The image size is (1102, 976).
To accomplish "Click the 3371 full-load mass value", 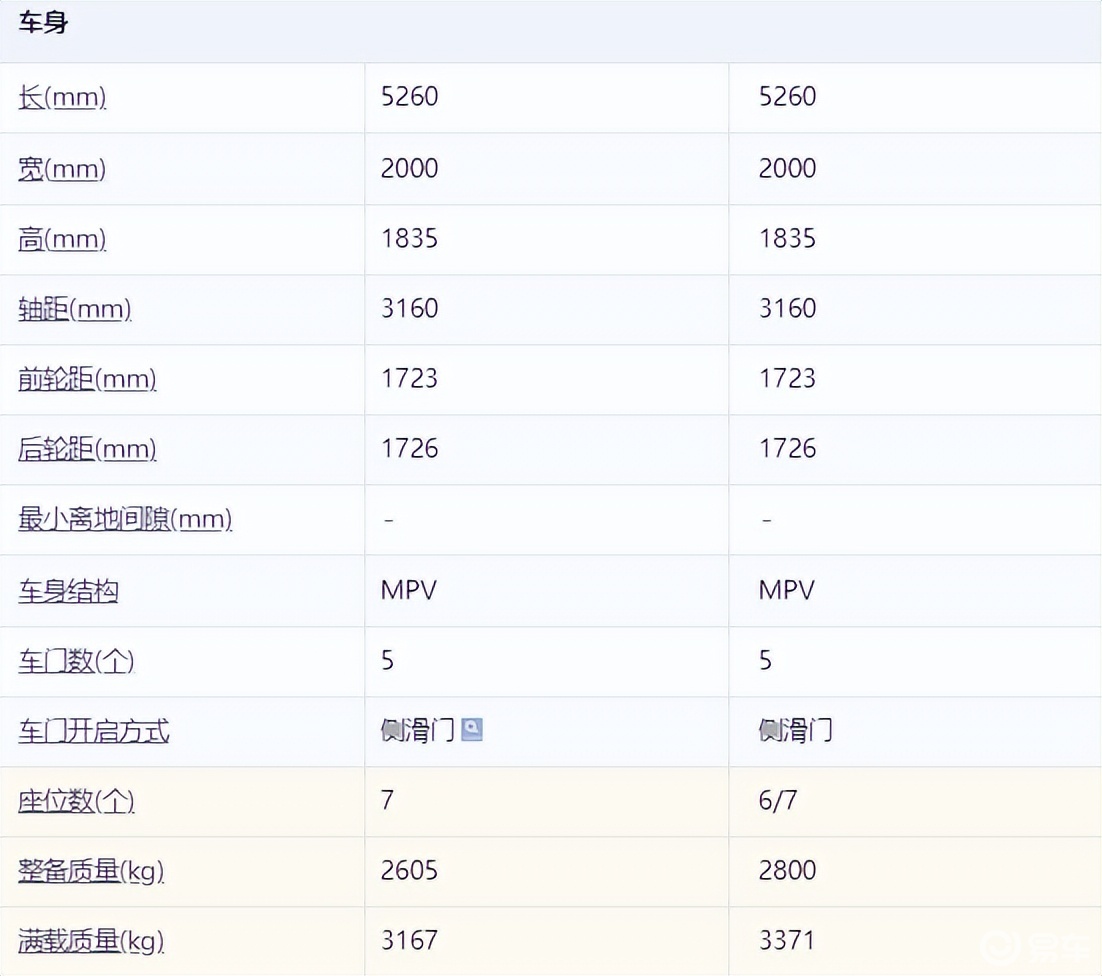I will coord(787,940).
